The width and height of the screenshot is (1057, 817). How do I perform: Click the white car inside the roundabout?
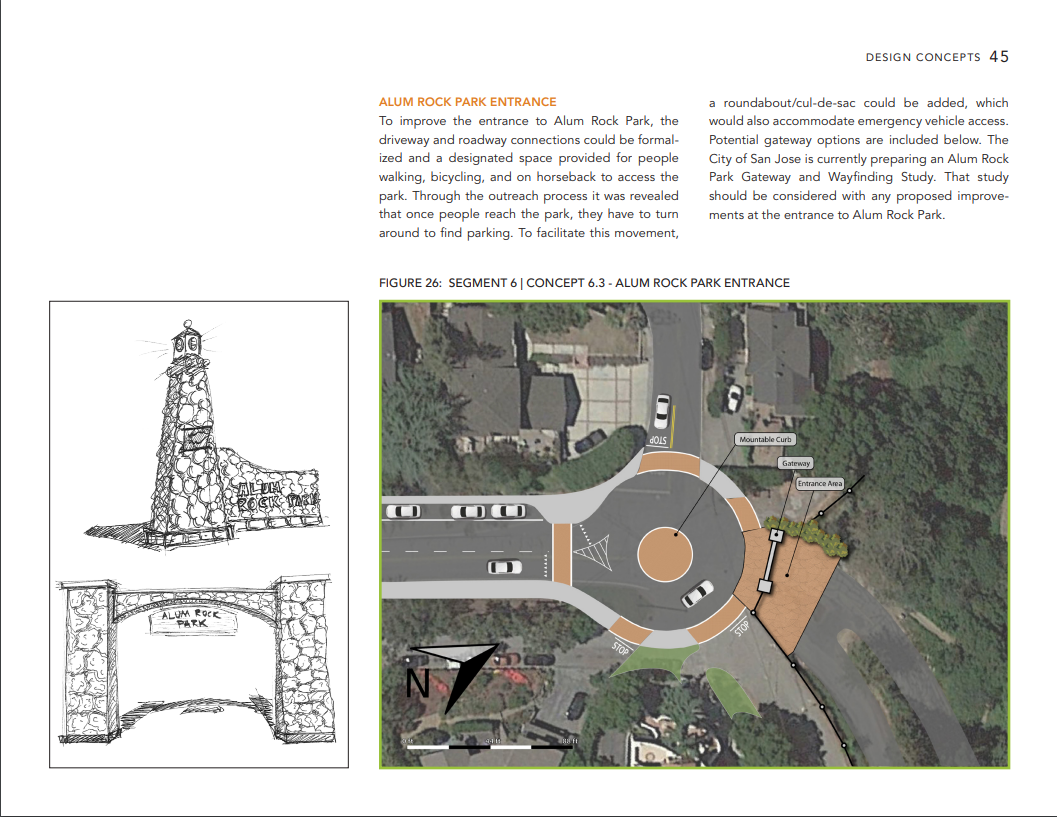697,594
